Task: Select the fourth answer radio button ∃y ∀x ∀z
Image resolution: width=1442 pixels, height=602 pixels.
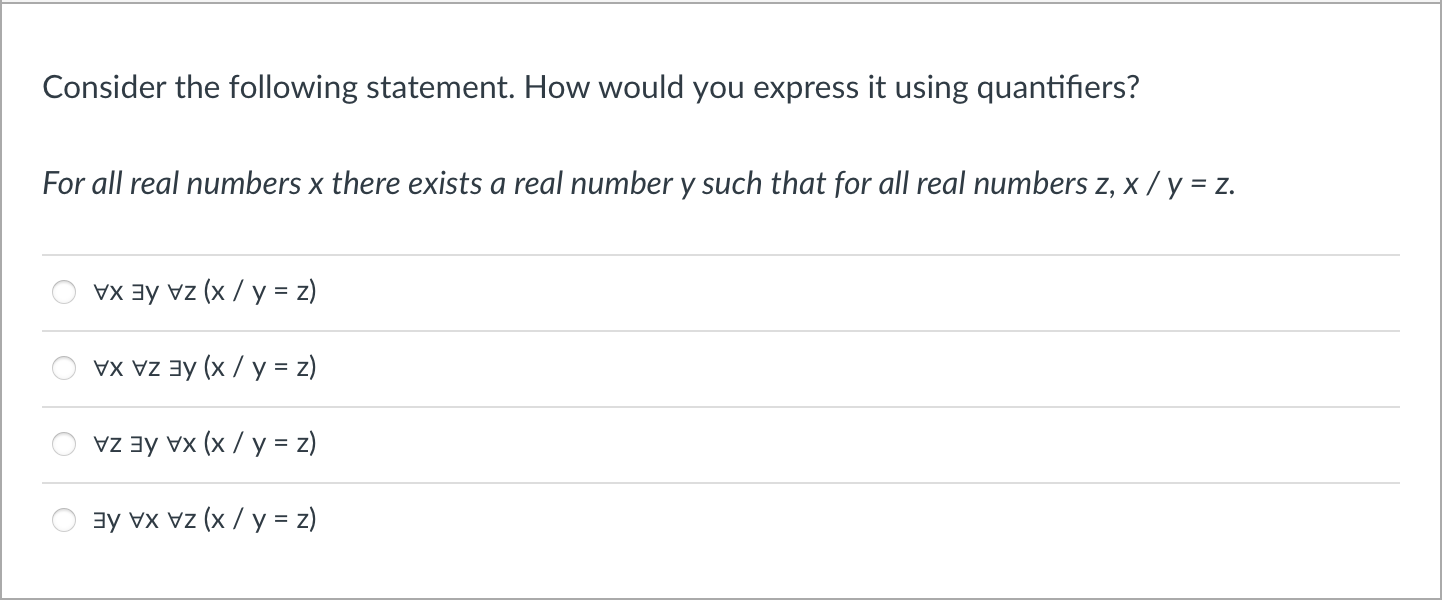Action: [64, 519]
